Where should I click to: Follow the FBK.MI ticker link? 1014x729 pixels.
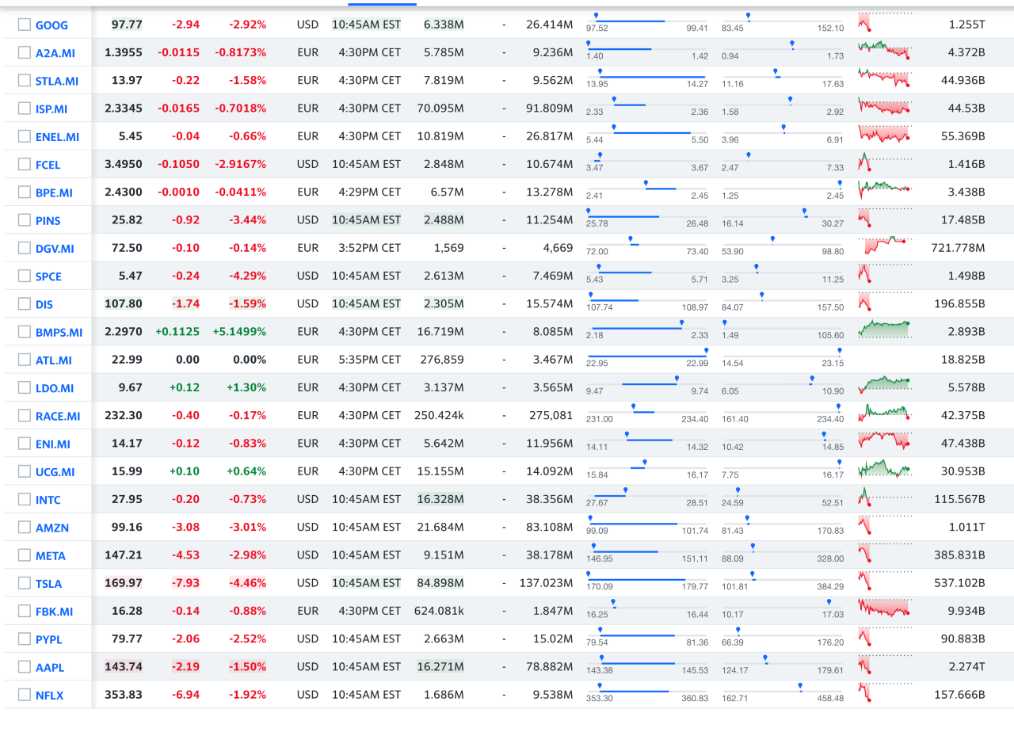tap(54, 611)
